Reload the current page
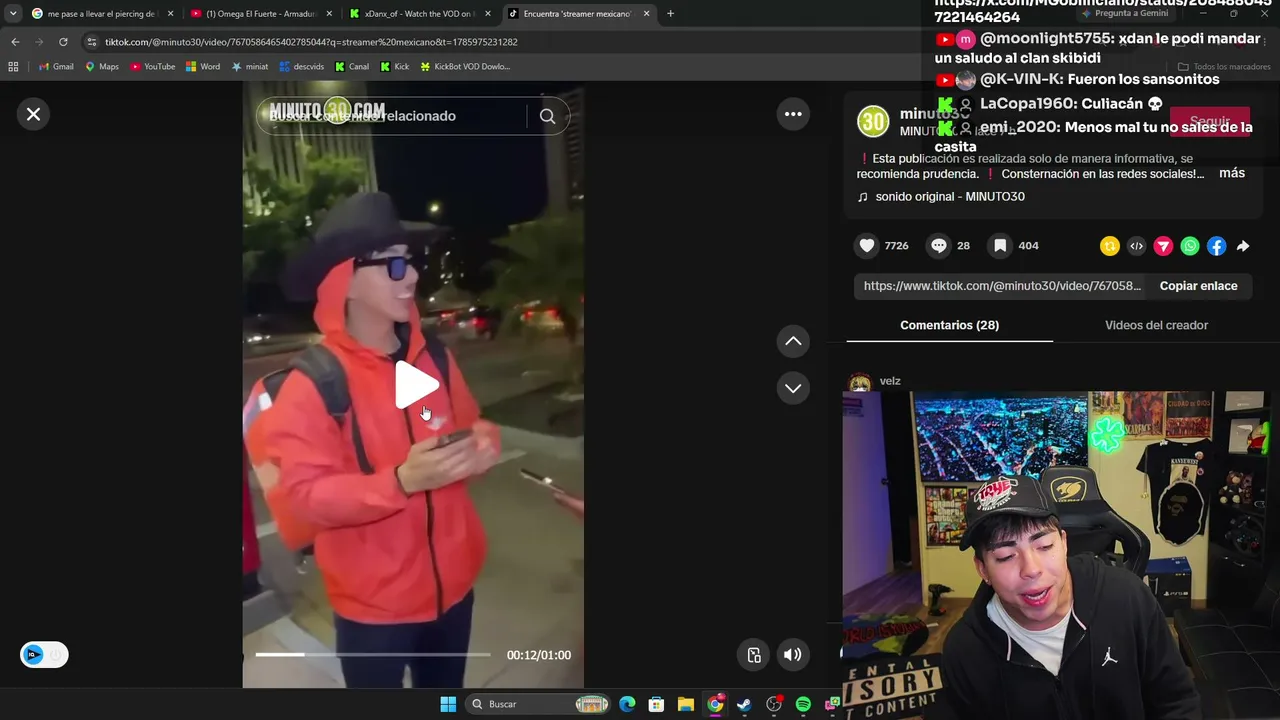 click(63, 42)
